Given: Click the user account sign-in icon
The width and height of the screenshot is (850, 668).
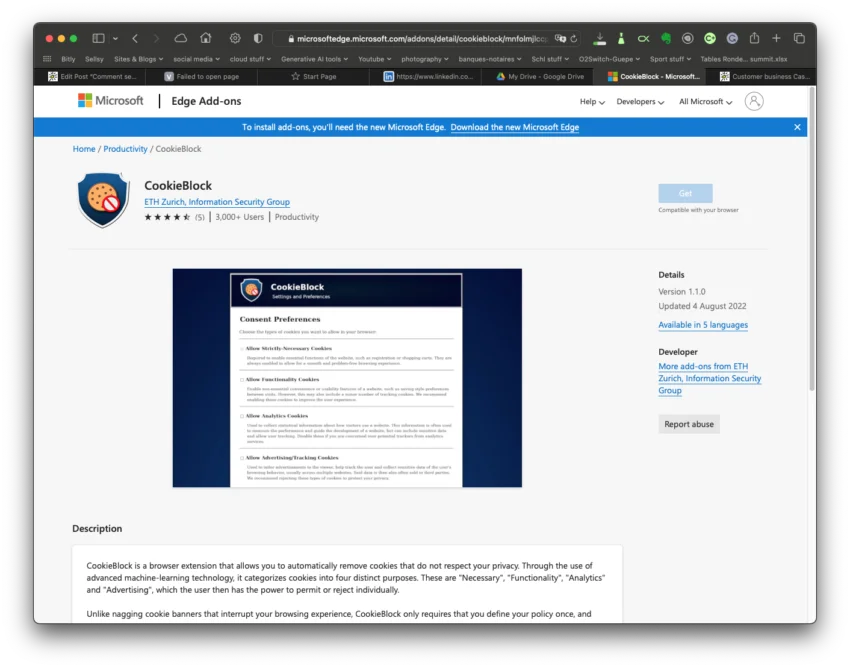Looking at the screenshot, I should click(x=754, y=101).
